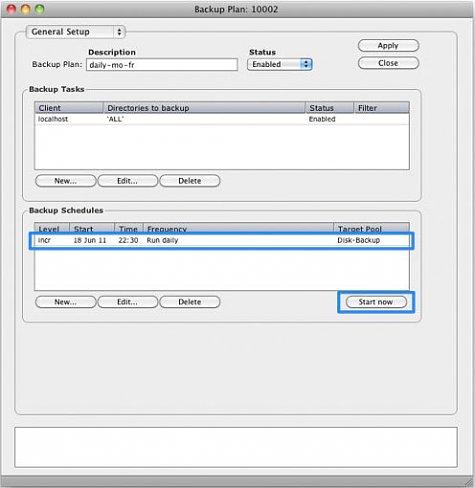
Task: Click the Target Pool column header
Action: 371,229
